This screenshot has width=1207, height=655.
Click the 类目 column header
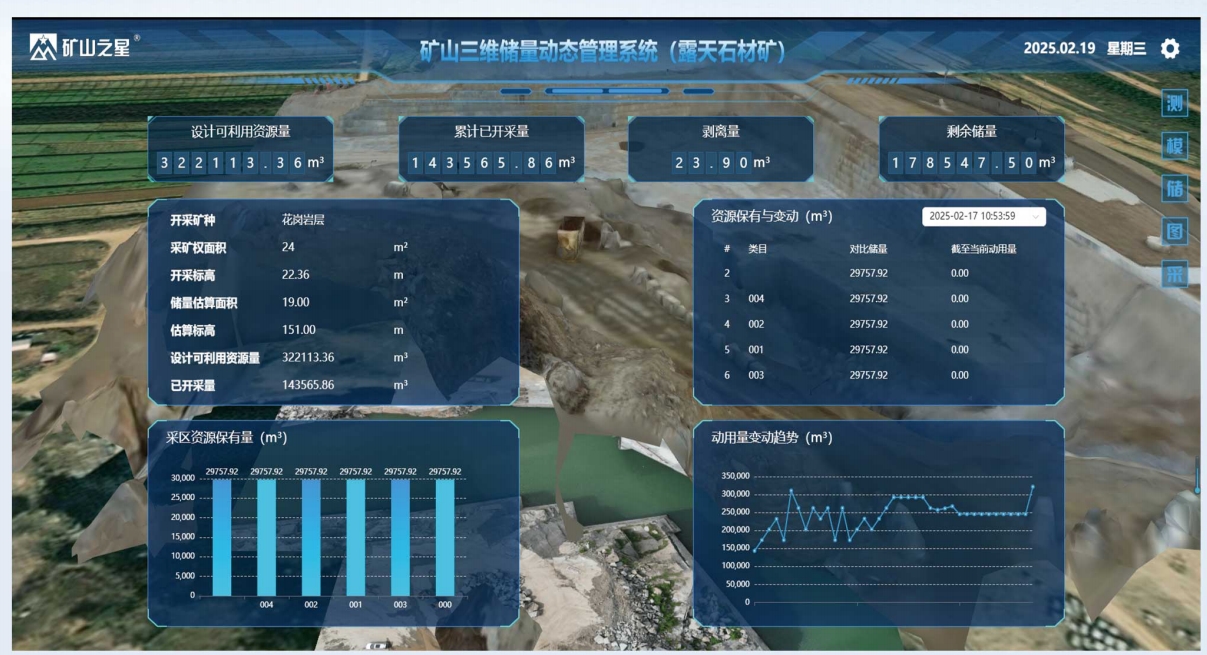(758, 249)
